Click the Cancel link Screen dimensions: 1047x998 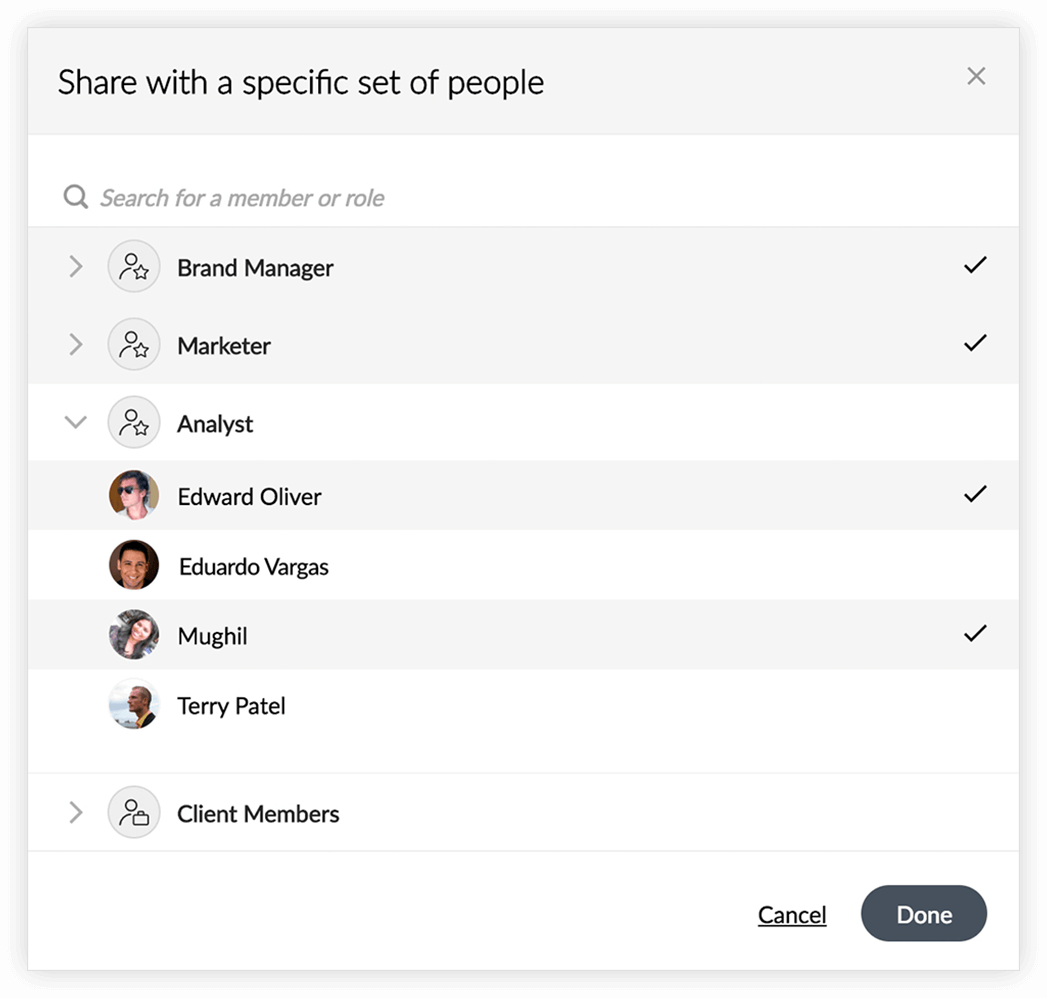pos(792,915)
